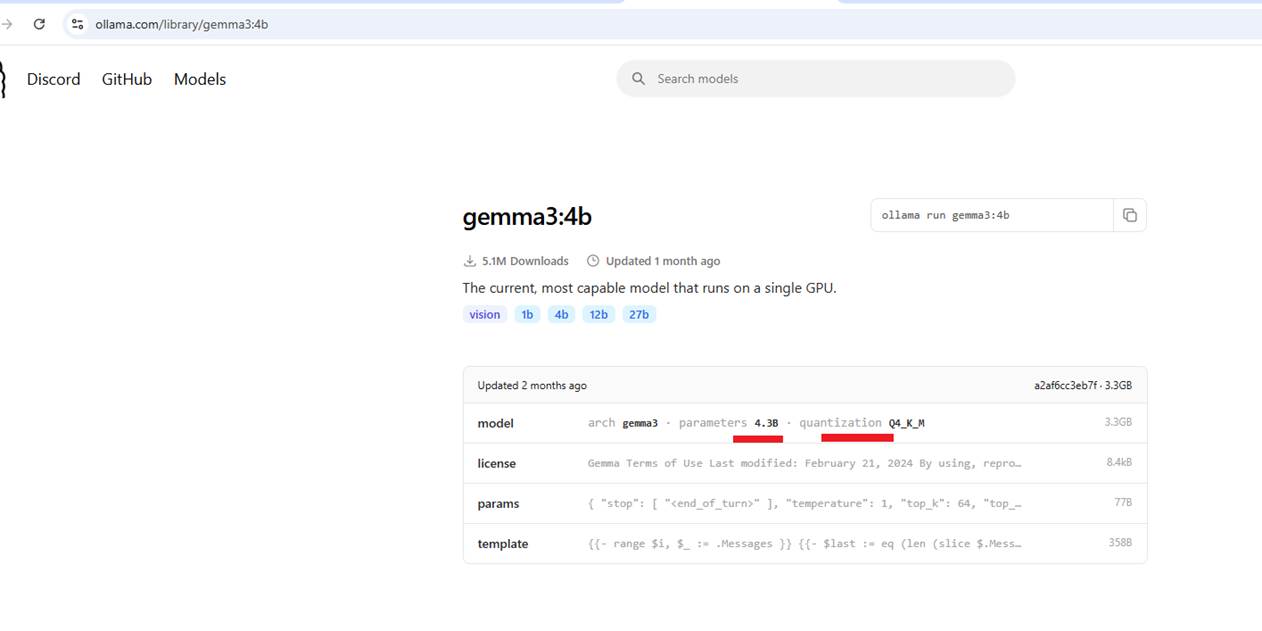Copy the ollama run command
This screenshot has height=631, width=1262.
click(x=1130, y=215)
